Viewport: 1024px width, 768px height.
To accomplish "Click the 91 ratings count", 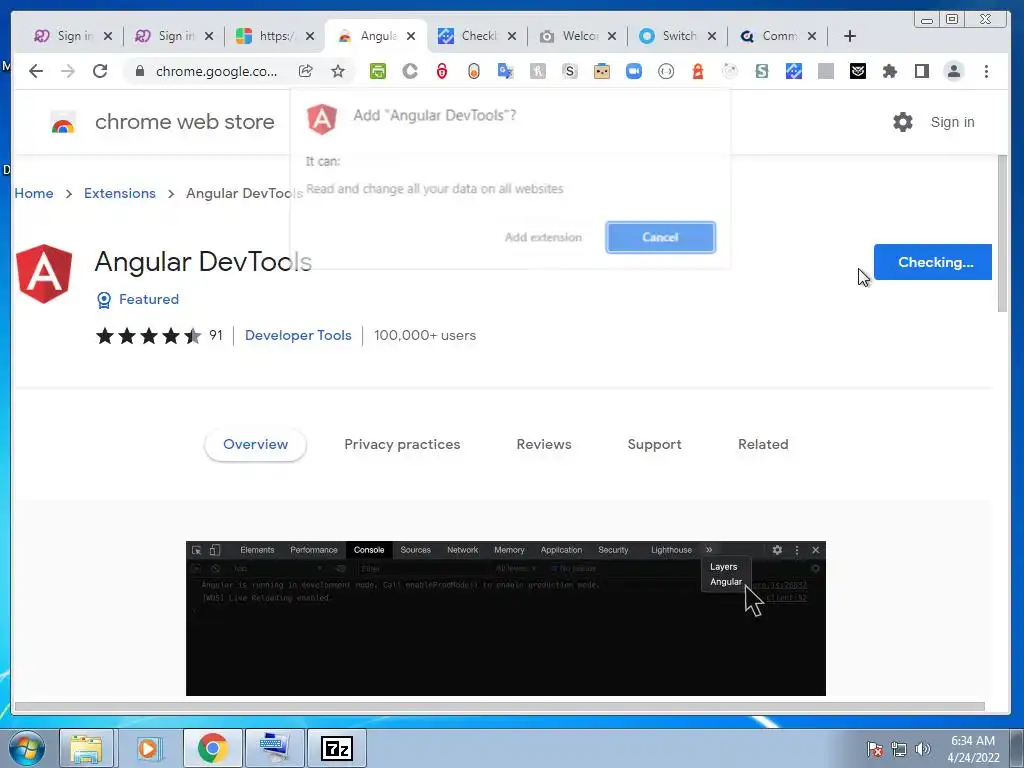I will click(216, 336).
